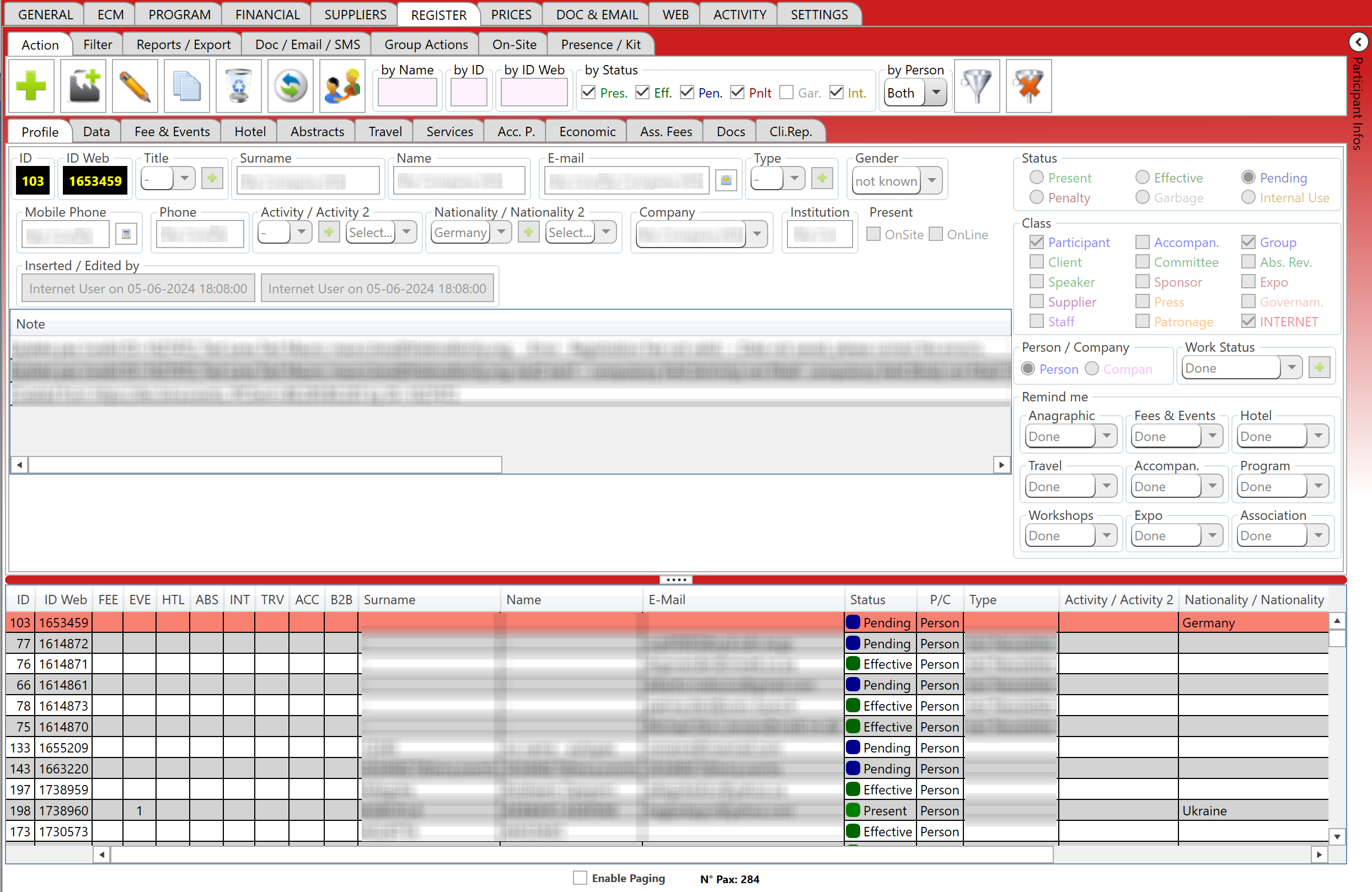
Task: Tick the Enable Paging checkbox
Action: click(x=580, y=878)
